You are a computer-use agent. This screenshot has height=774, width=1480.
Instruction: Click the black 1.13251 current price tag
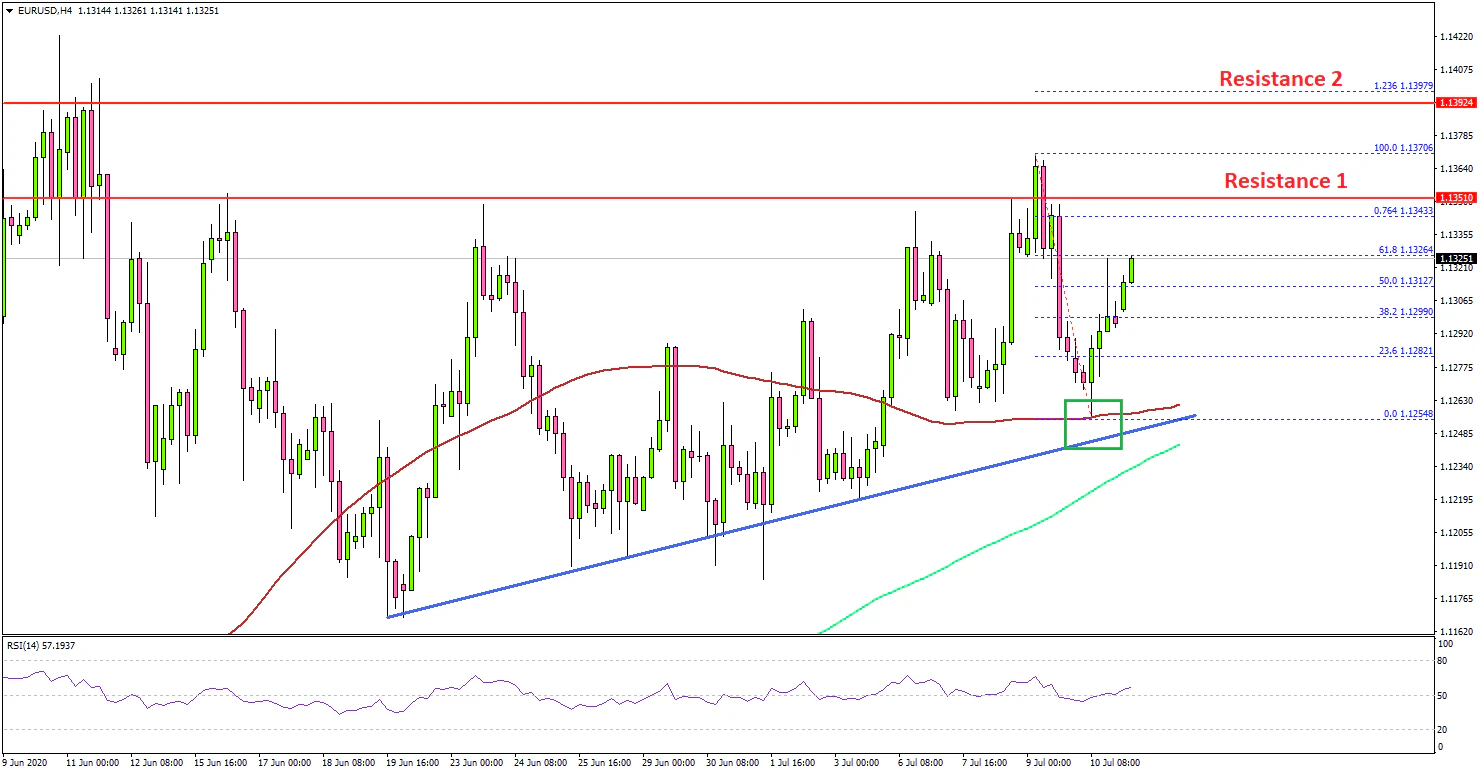pyautogui.click(x=1455, y=258)
